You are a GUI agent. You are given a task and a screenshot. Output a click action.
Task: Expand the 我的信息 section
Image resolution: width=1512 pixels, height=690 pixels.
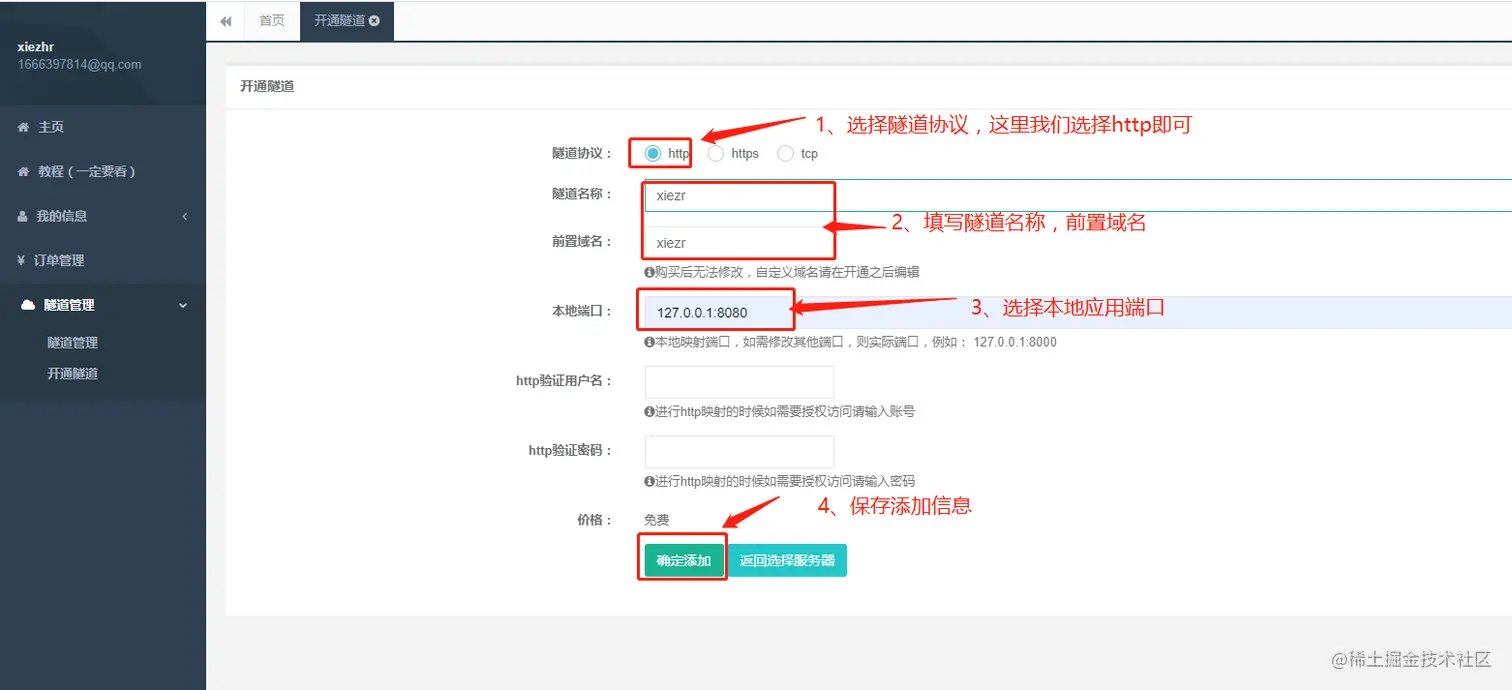click(185, 216)
